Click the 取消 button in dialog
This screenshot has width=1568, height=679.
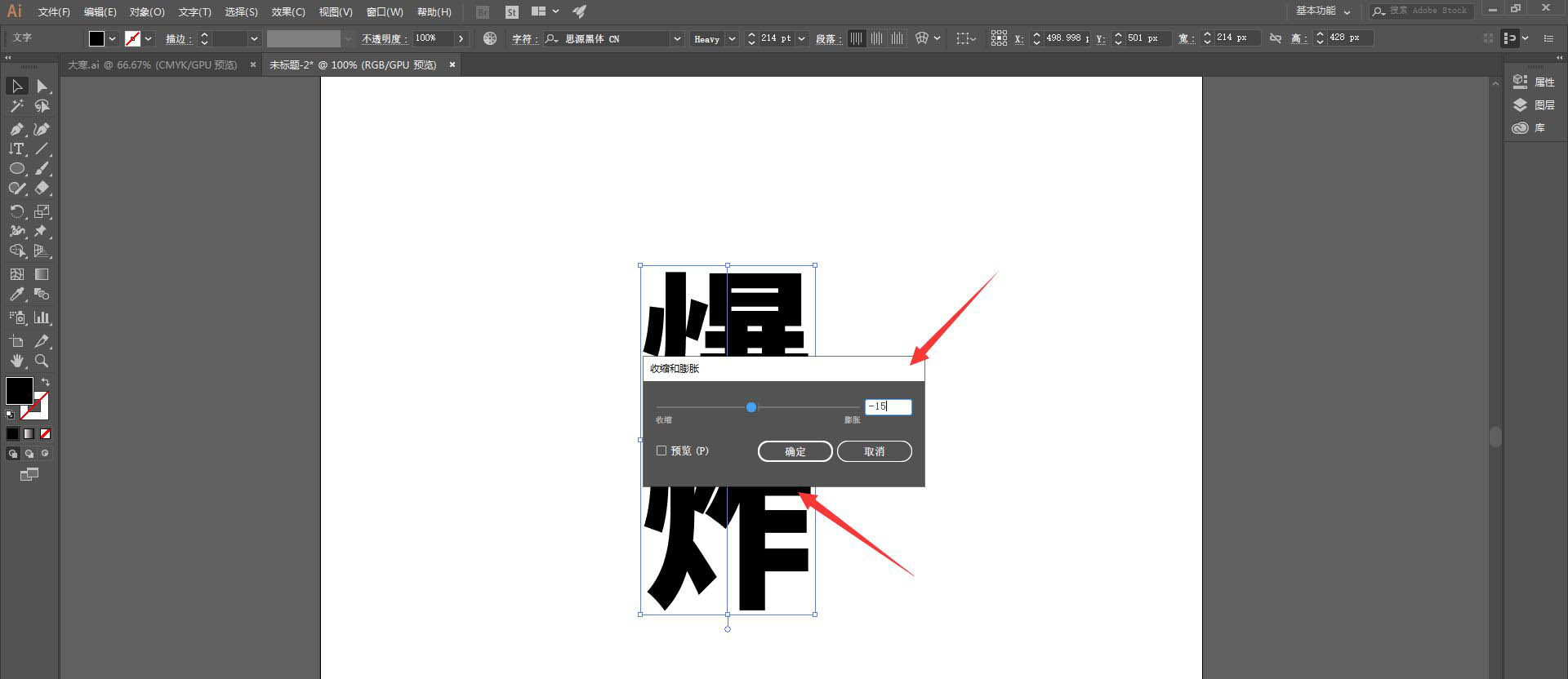[875, 451]
